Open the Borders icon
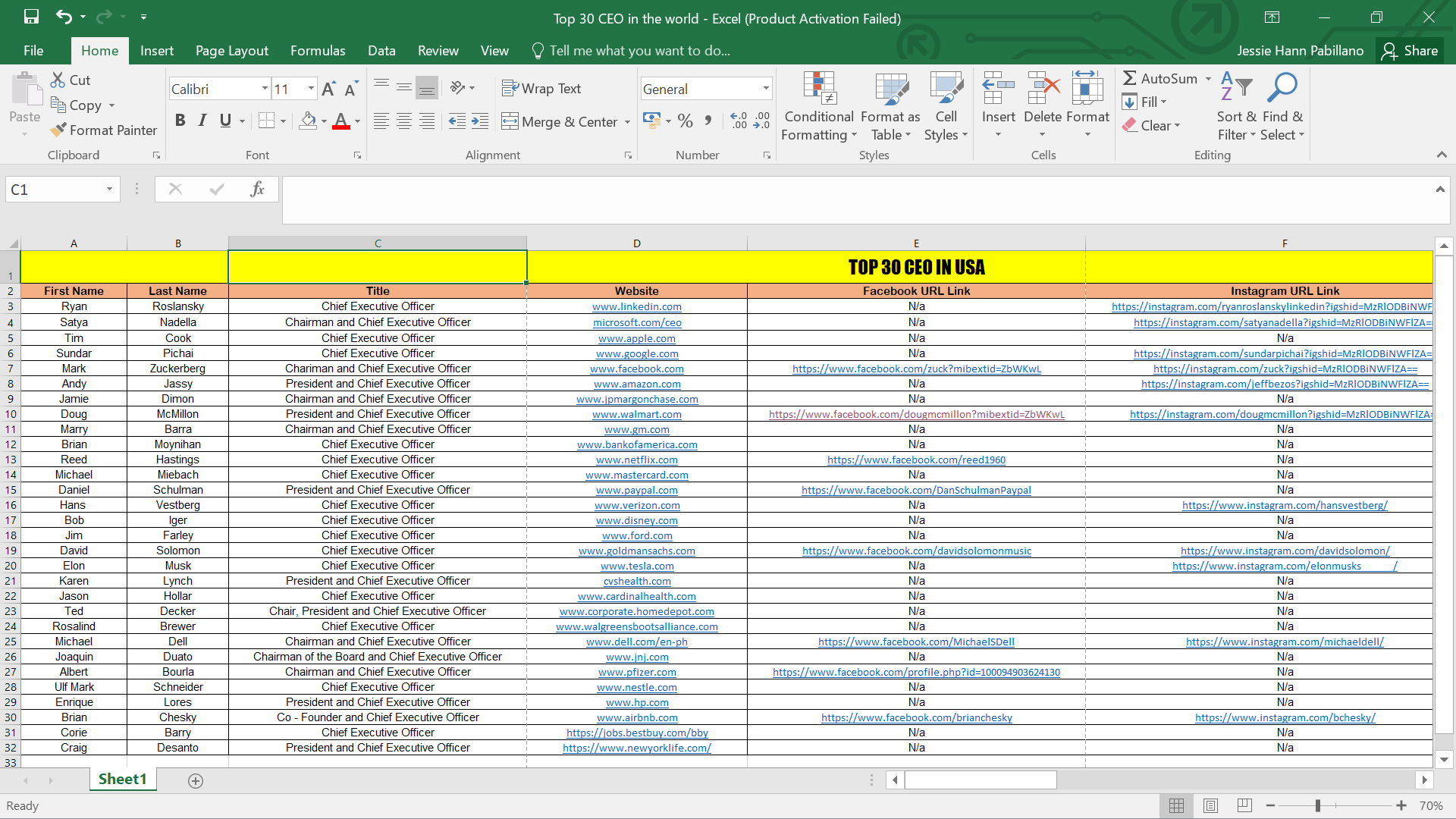This screenshot has height=819, width=1456. click(x=266, y=121)
